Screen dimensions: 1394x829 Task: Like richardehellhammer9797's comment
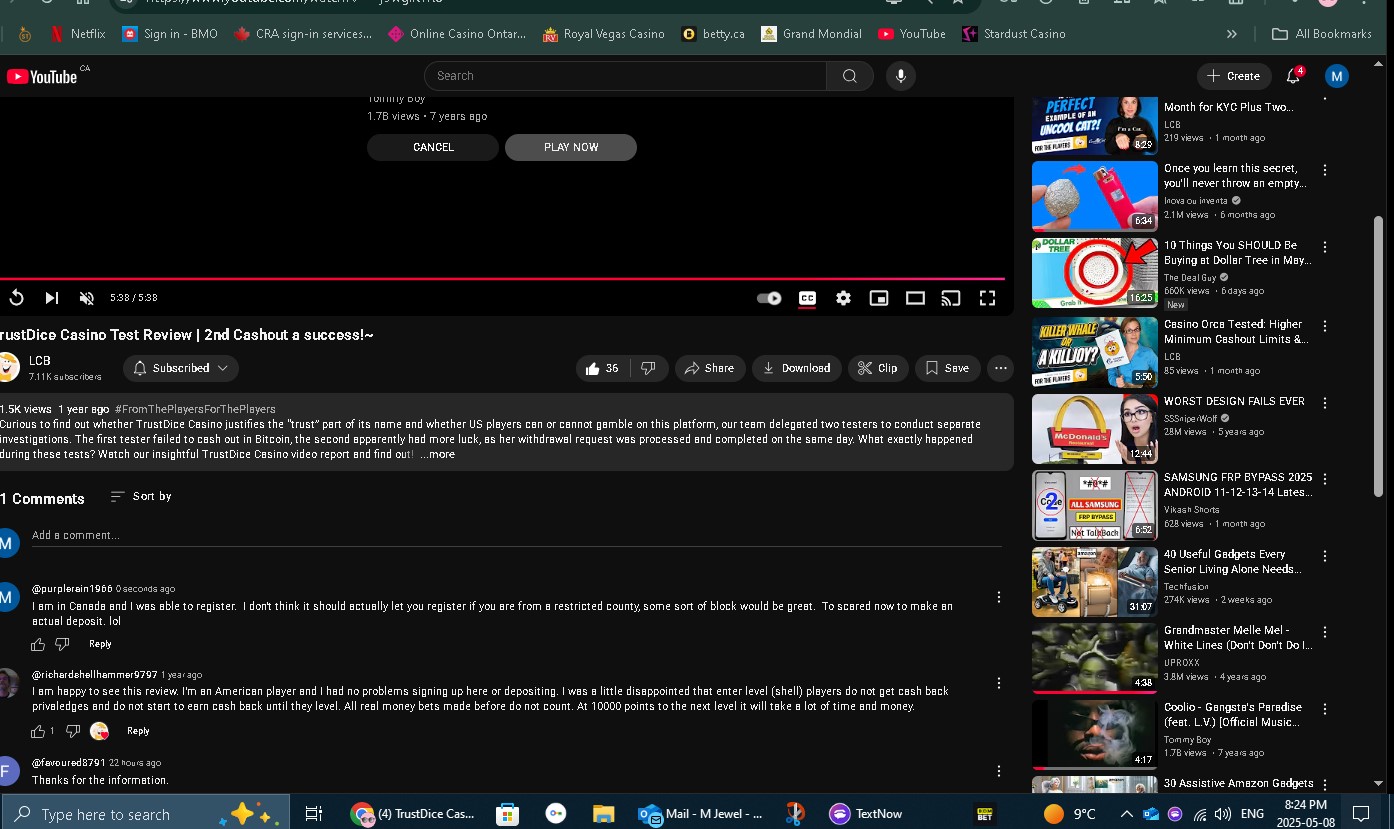tap(38, 731)
